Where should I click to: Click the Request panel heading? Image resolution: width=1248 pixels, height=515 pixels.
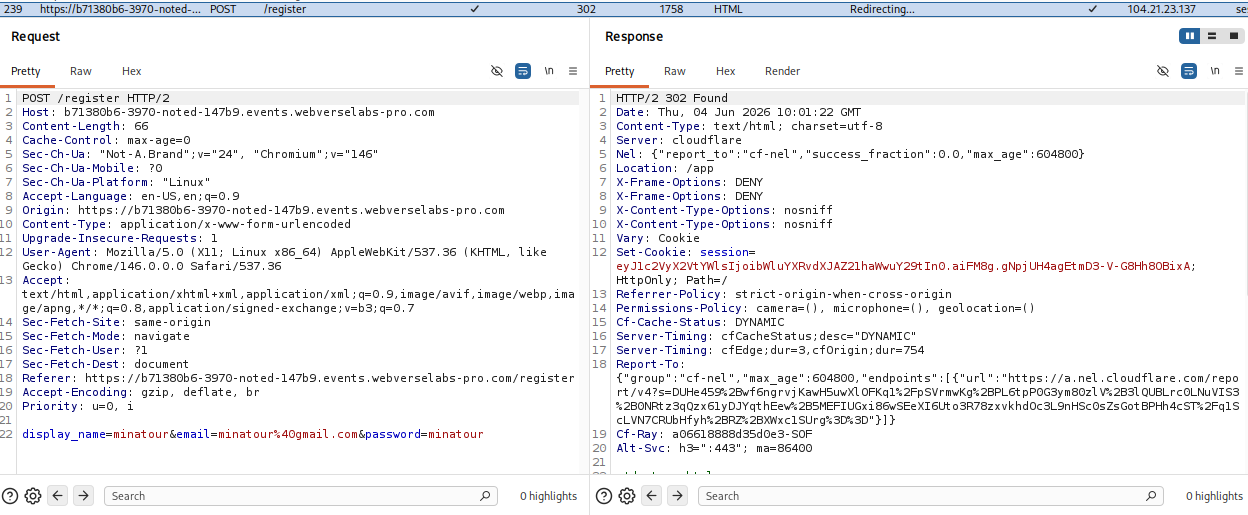pyautogui.click(x=36, y=36)
